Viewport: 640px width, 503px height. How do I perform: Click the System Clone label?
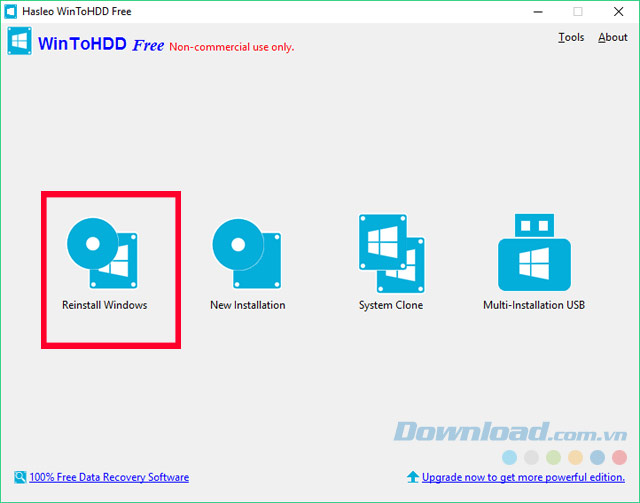pyautogui.click(x=391, y=305)
